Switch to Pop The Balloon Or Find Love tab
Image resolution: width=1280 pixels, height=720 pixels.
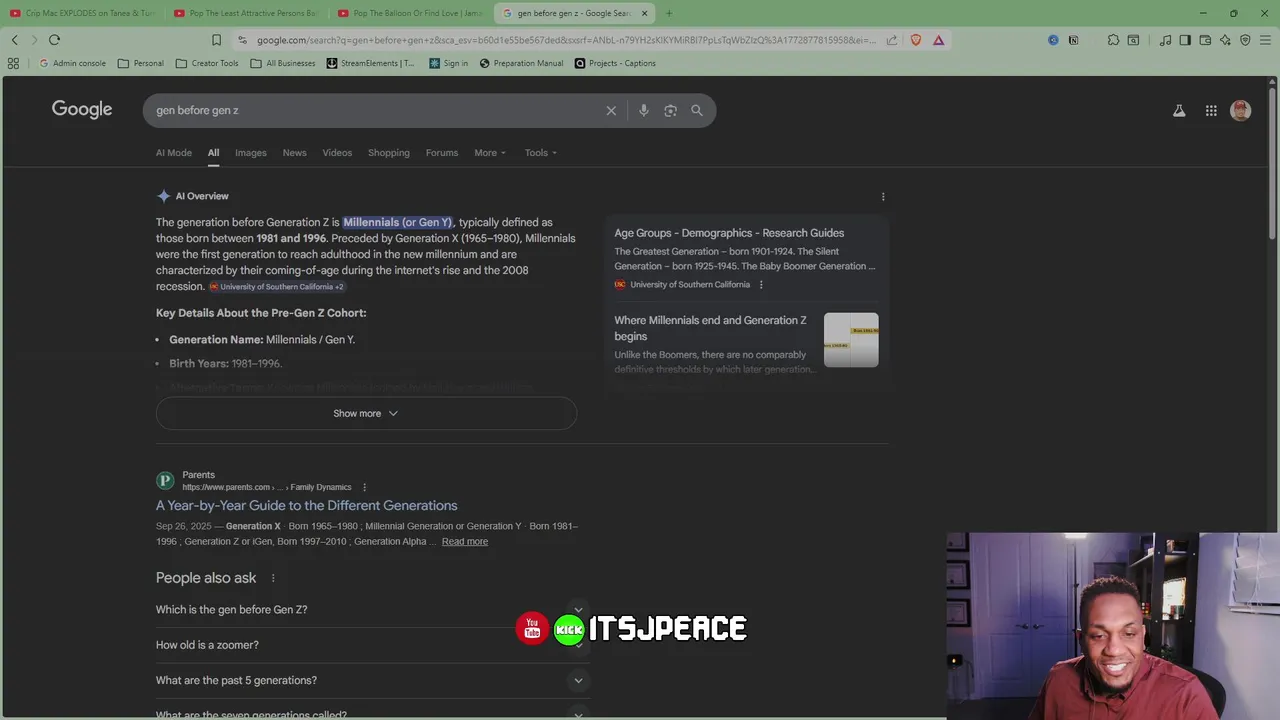tap(411, 13)
